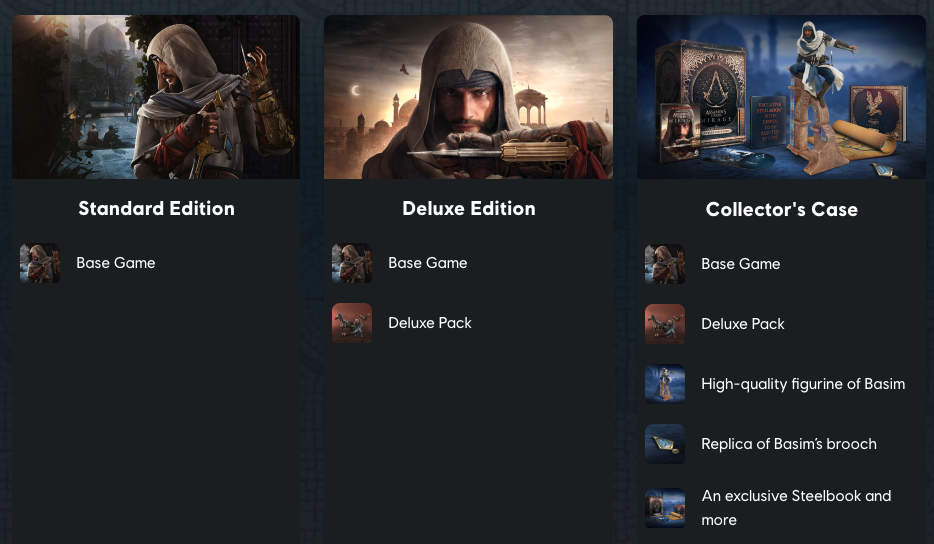Click the Basim figurine icon
Image resolution: width=934 pixels, height=544 pixels.
pos(665,384)
